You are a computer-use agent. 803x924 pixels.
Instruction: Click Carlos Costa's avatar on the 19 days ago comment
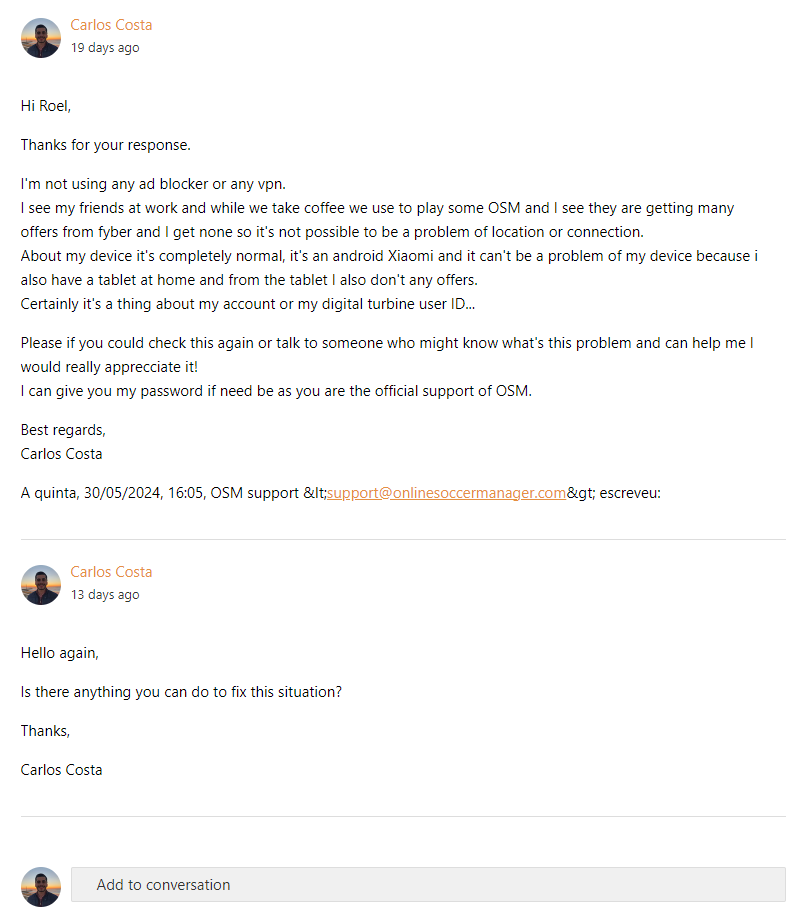click(x=41, y=38)
